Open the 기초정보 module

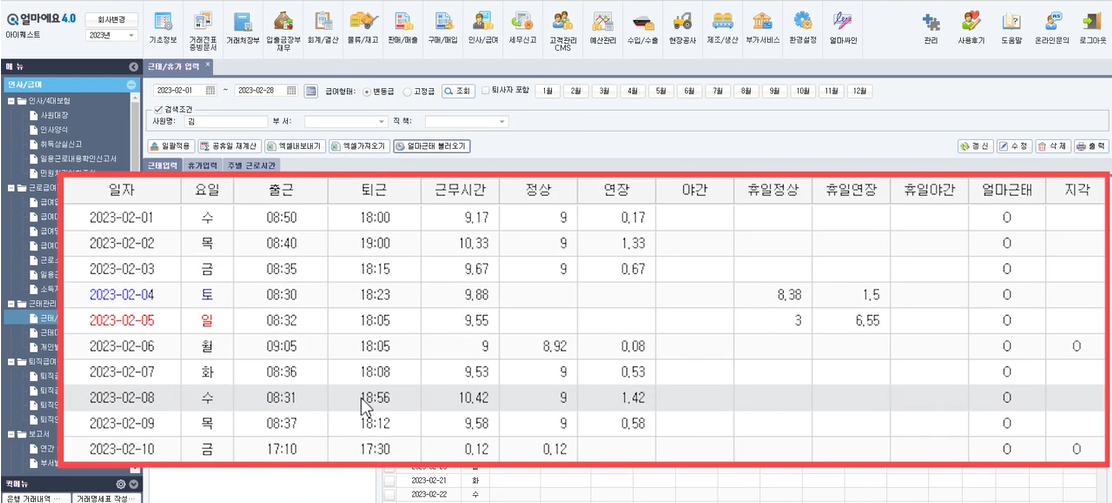tap(163, 27)
